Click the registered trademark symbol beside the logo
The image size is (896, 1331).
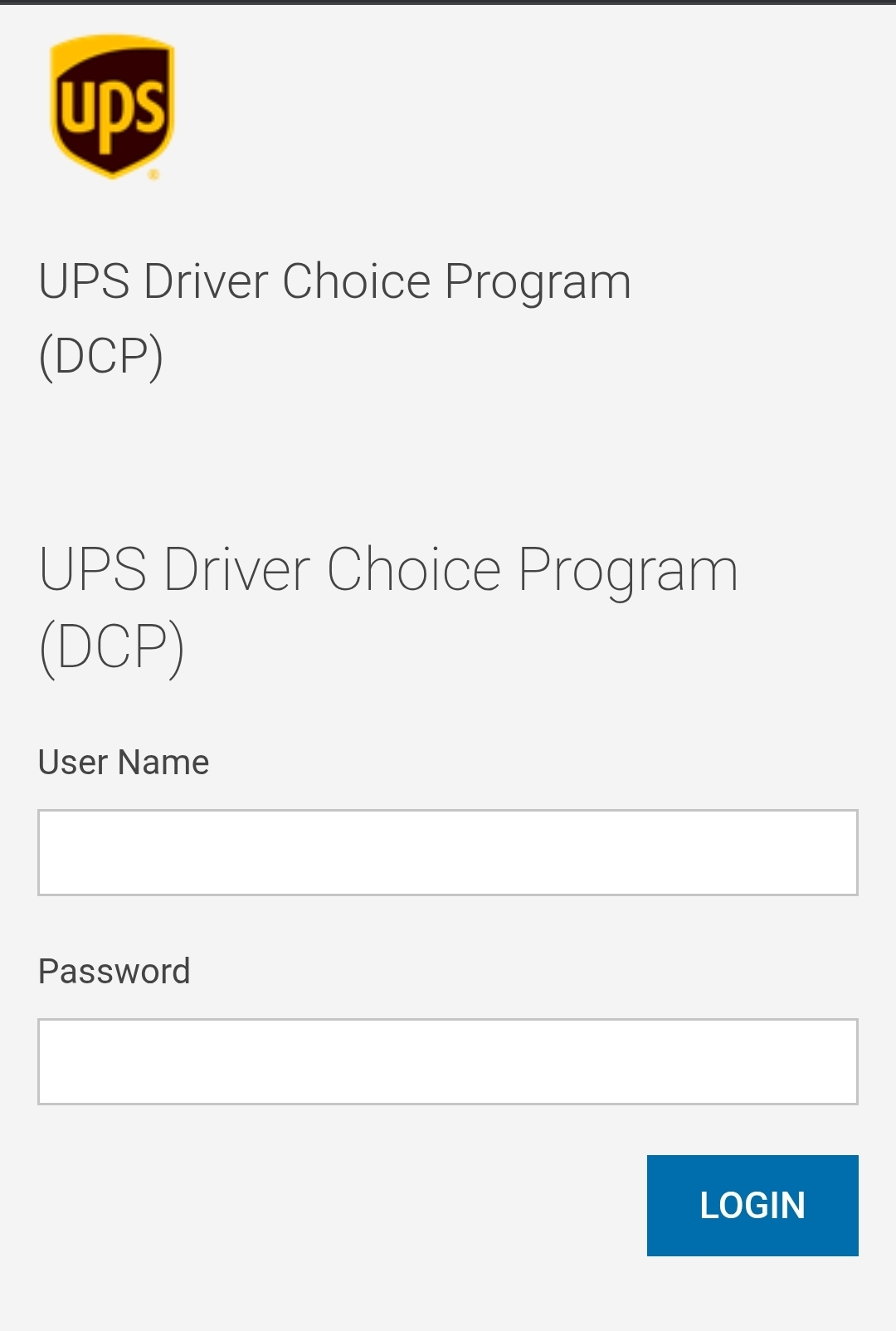point(153,175)
